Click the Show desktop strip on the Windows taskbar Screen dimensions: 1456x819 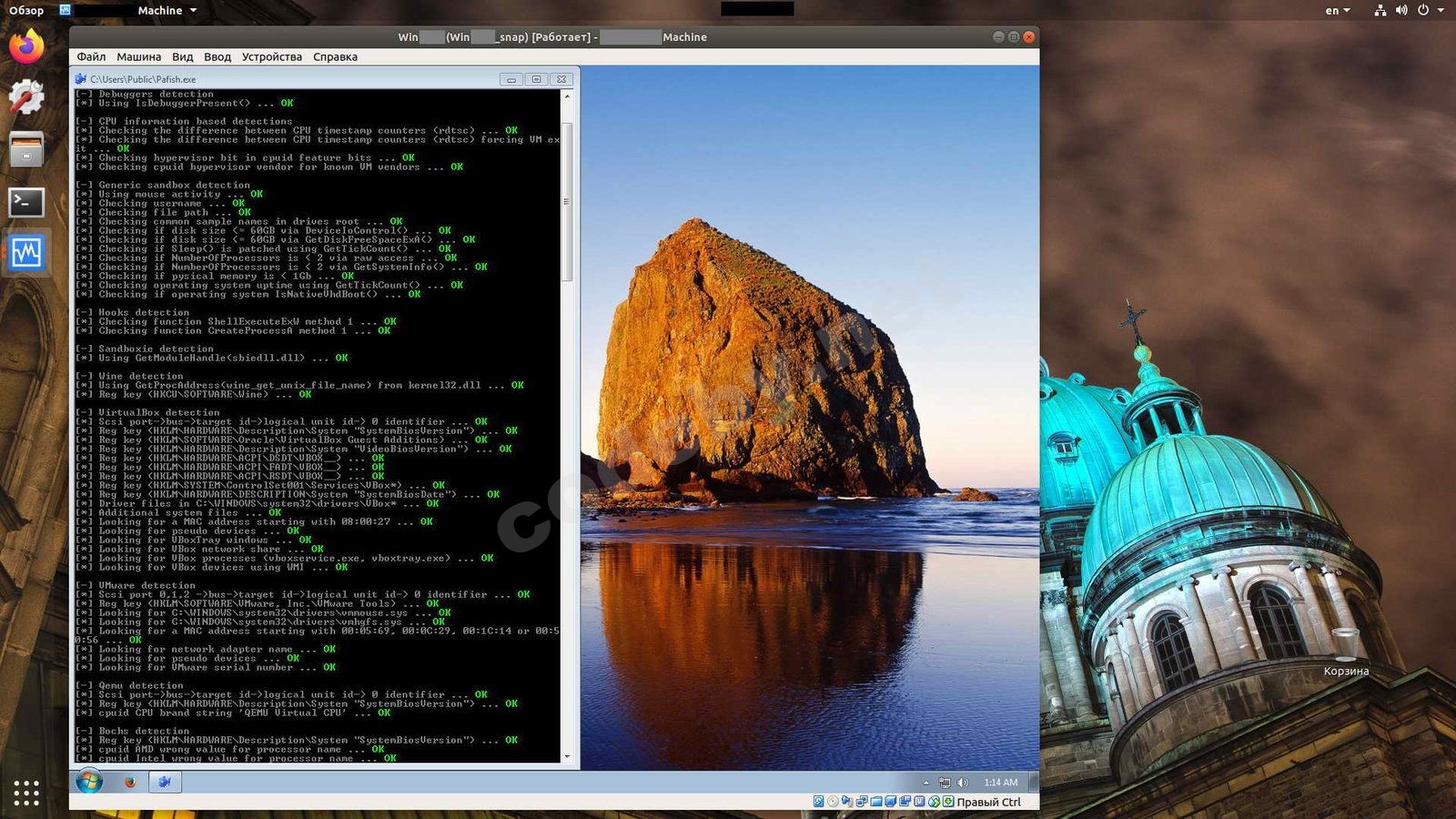1033,782
